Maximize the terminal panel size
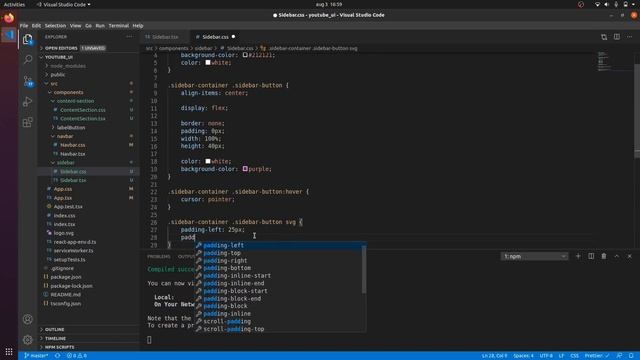 617,256
